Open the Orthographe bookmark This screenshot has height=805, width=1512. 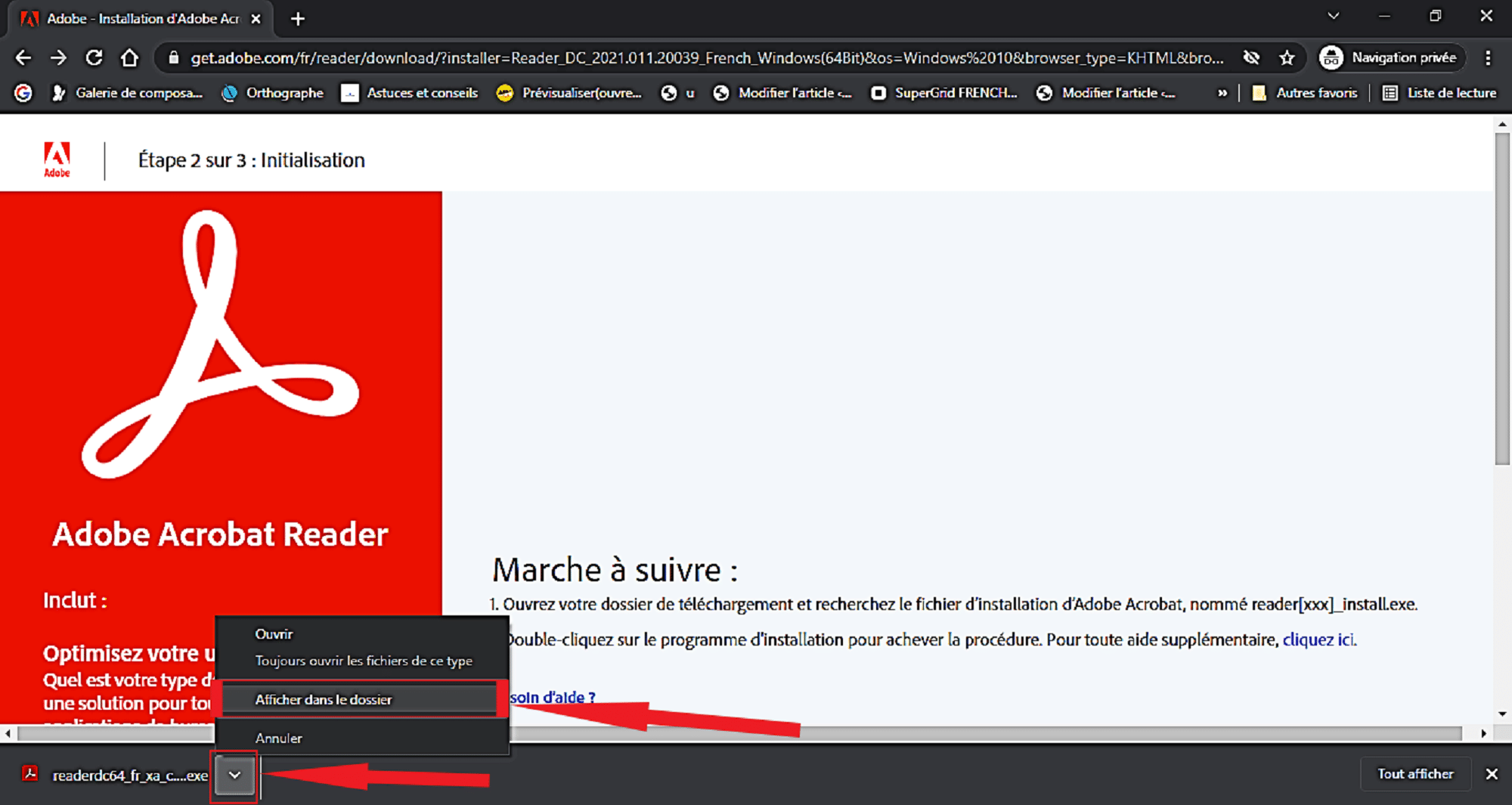click(272, 93)
